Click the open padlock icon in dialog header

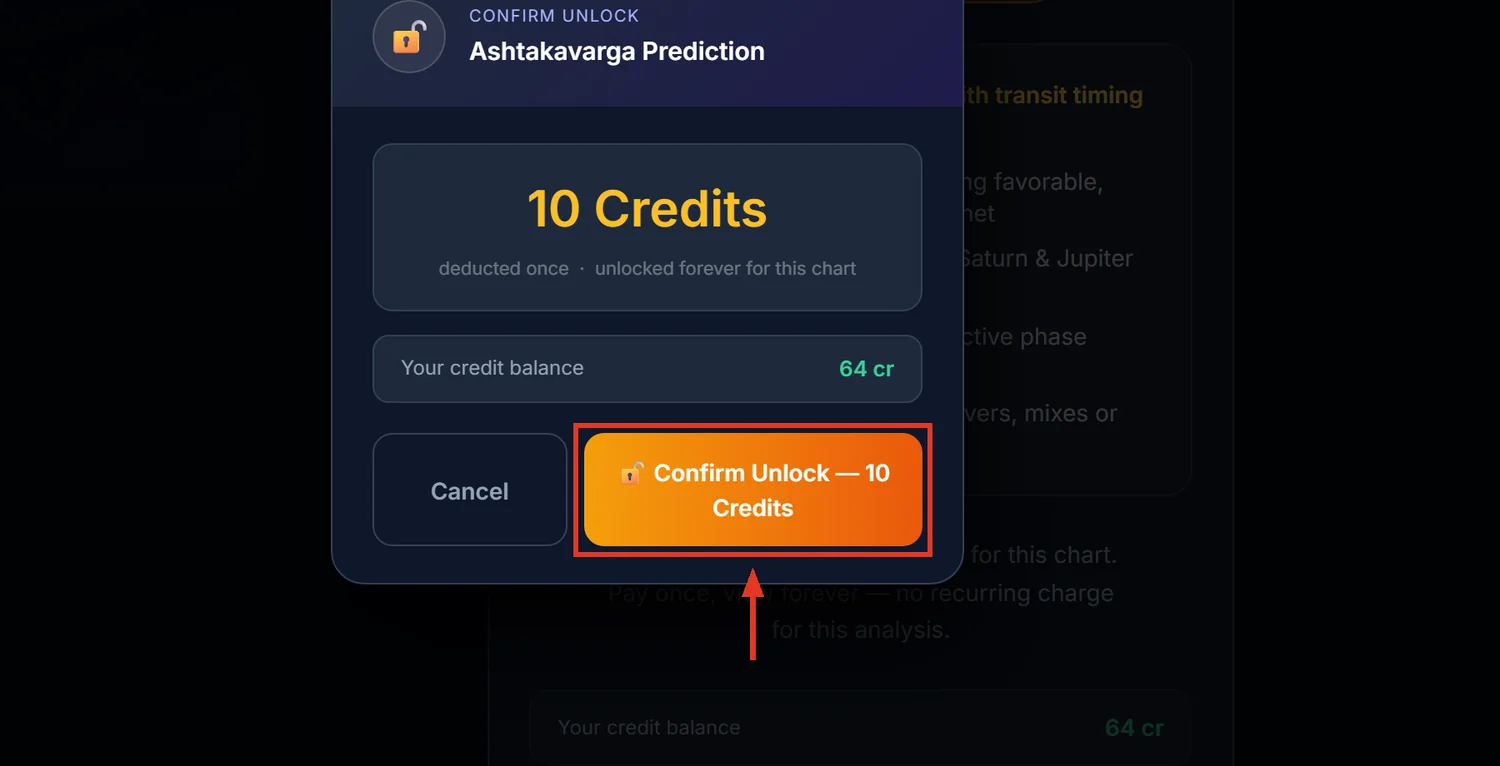(x=408, y=38)
